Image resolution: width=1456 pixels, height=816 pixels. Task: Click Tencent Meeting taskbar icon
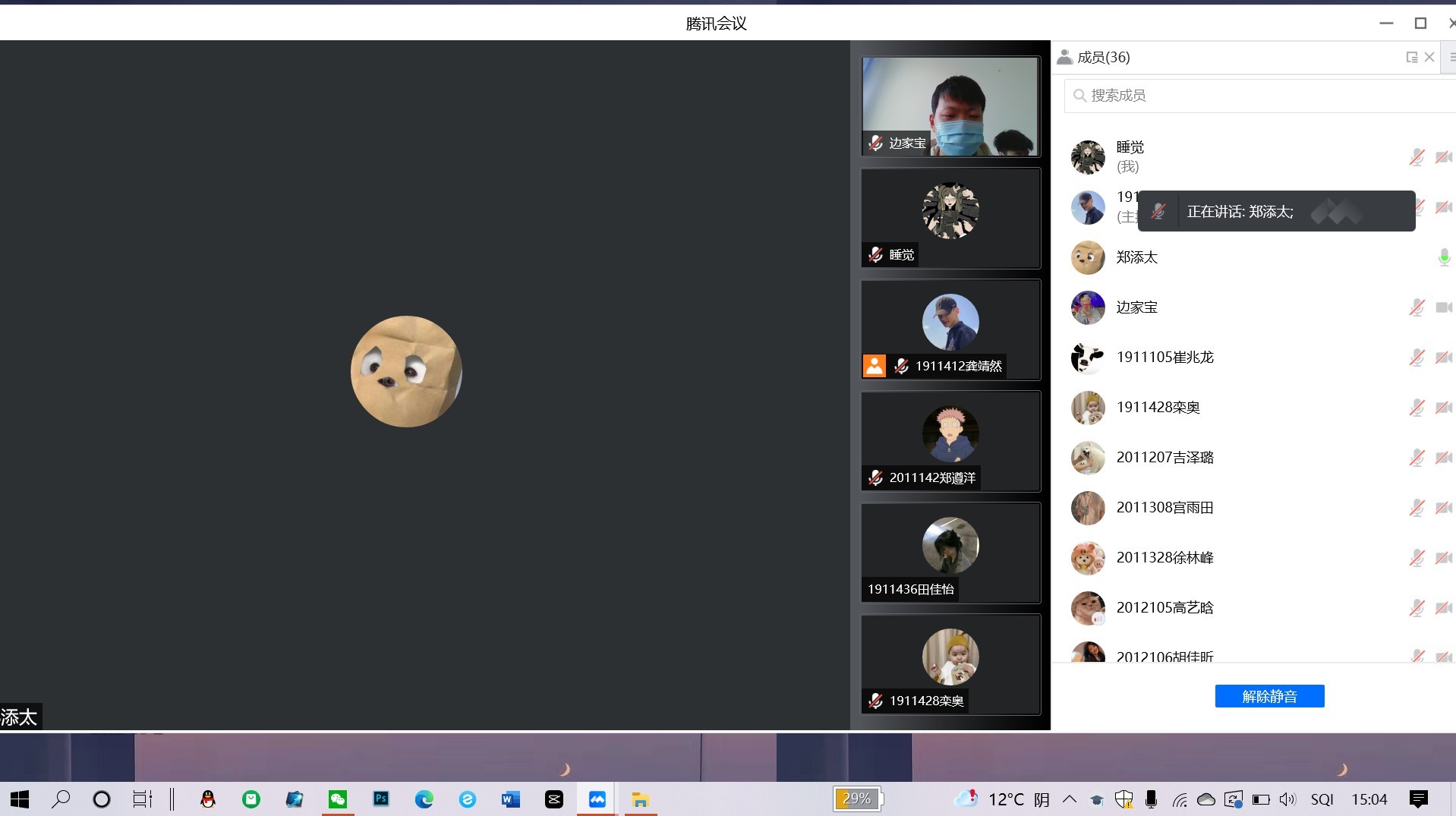pyautogui.click(x=597, y=799)
